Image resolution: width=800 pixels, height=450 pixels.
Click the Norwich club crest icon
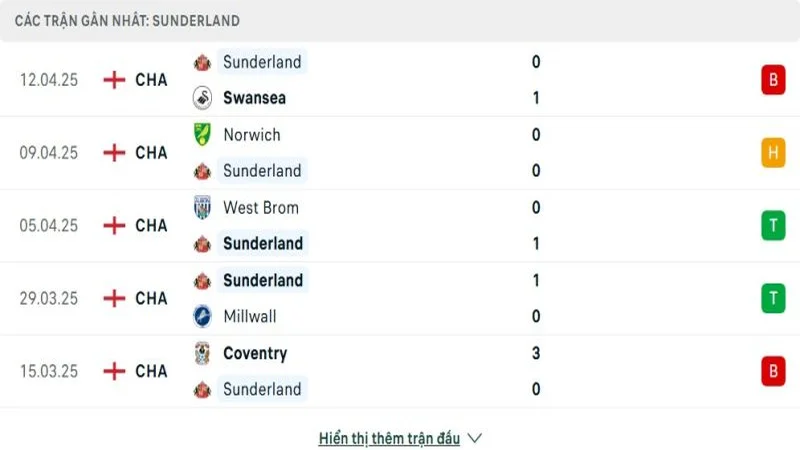tap(203, 135)
